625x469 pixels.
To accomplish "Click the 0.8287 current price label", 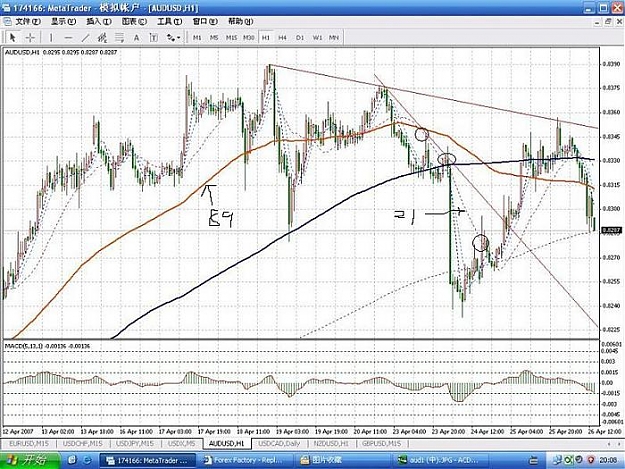I will [612, 230].
